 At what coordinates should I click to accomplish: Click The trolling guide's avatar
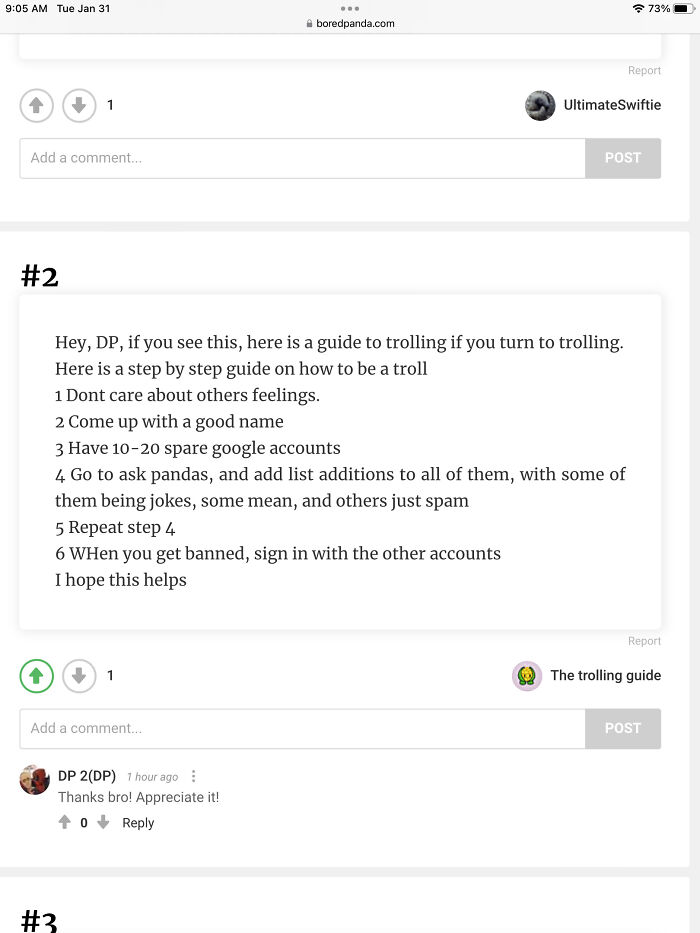click(x=527, y=676)
